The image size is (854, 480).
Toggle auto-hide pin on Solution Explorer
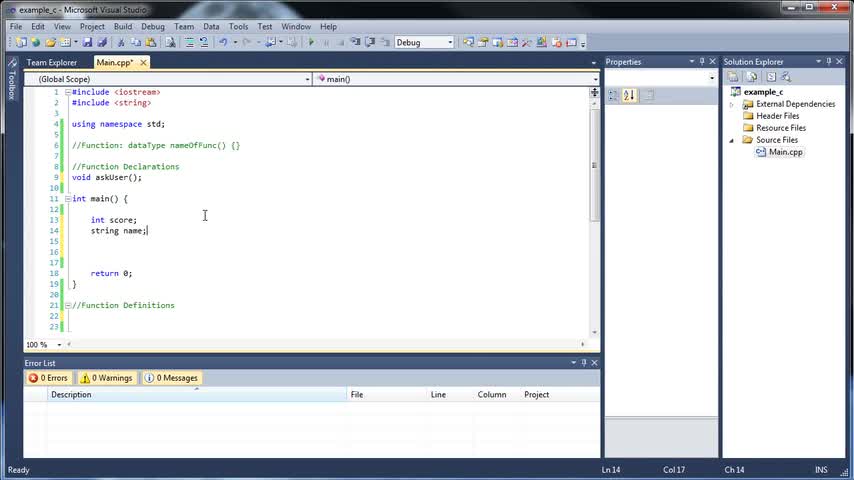tap(829, 62)
